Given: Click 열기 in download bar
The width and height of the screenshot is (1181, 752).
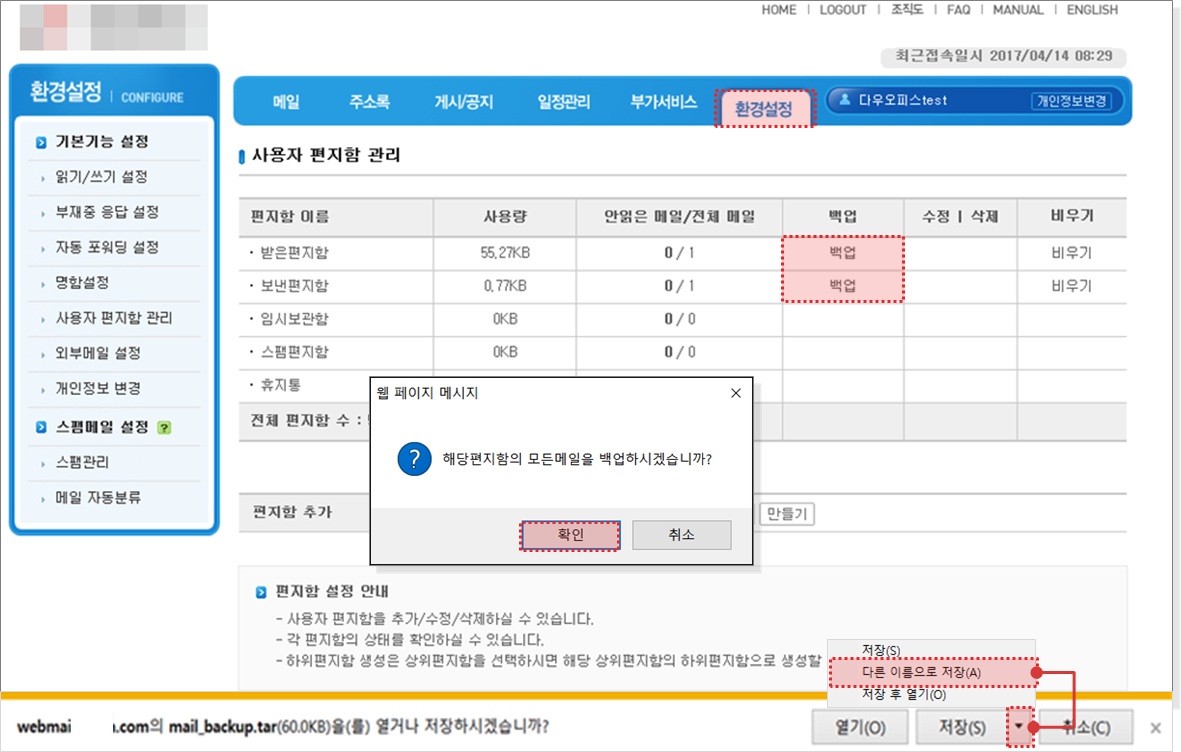Looking at the screenshot, I should tap(860, 727).
